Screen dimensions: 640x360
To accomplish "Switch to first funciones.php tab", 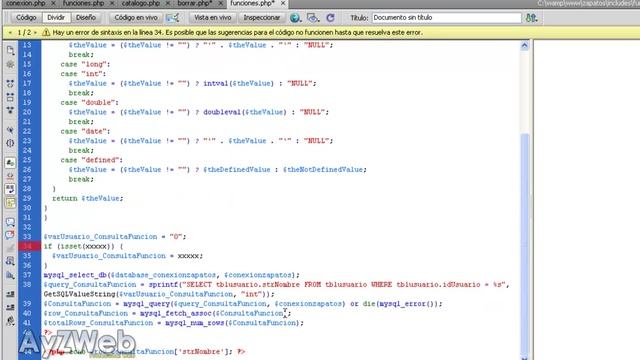I will [83, 3].
